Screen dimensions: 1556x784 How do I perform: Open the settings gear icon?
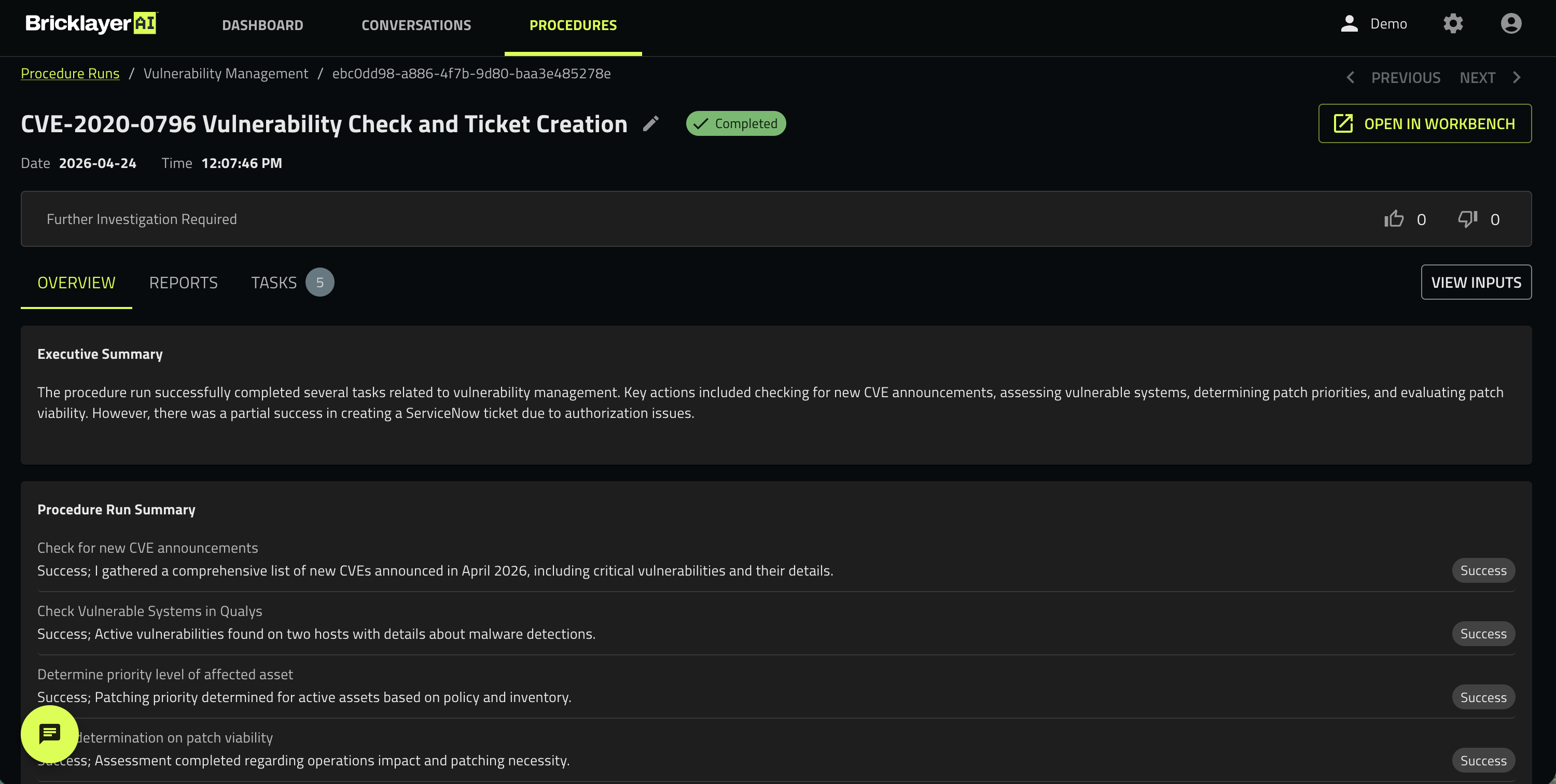click(x=1453, y=23)
